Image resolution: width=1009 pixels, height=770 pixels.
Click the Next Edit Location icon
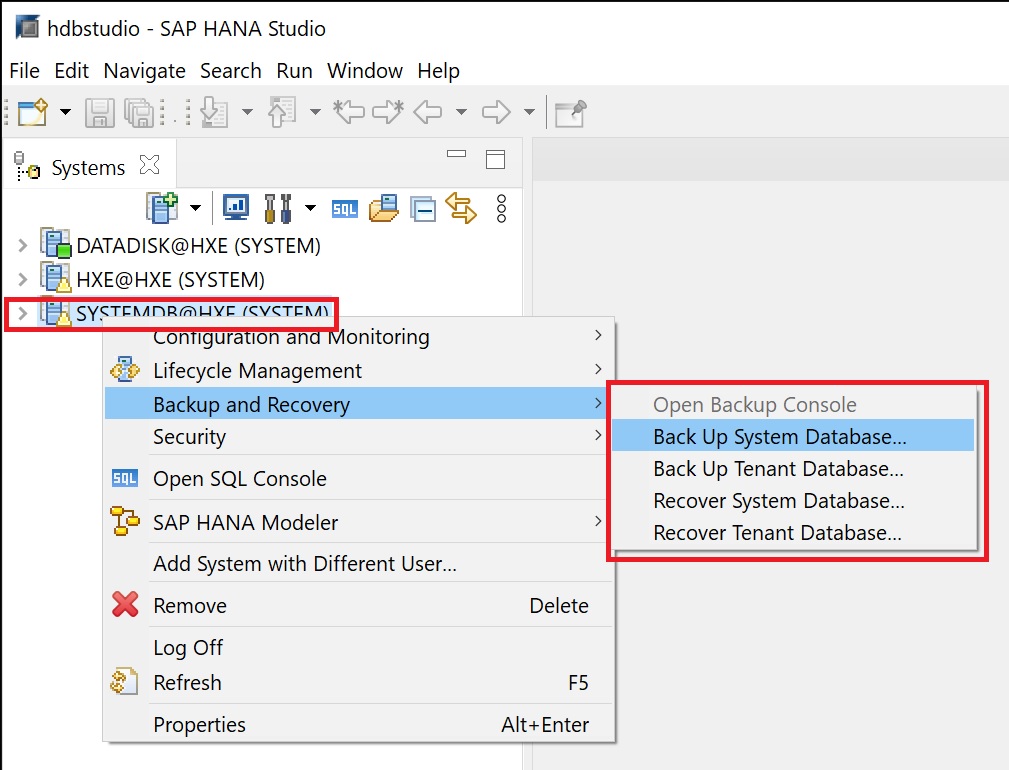click(x=388, y=112)
